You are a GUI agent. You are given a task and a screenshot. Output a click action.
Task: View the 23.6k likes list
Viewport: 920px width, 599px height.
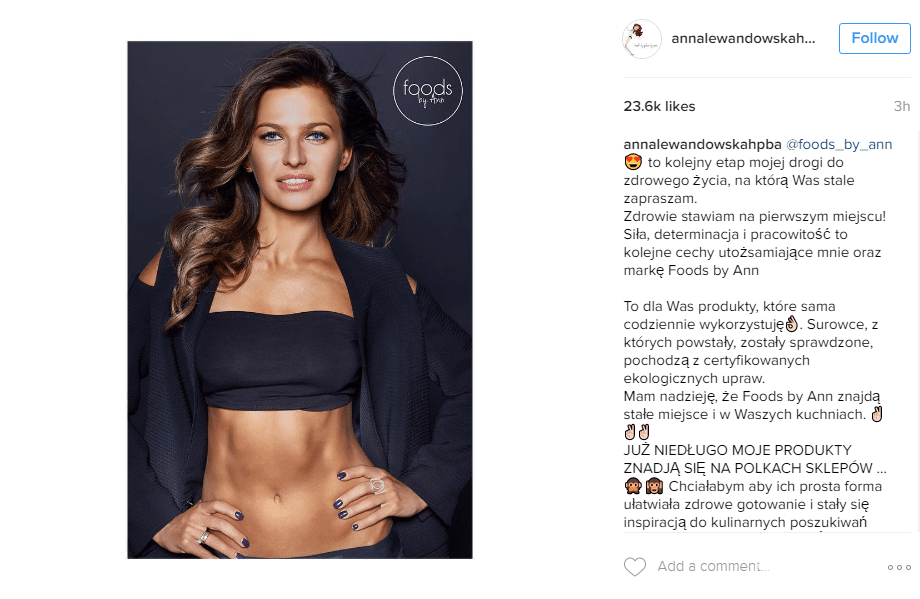[659, 106]
